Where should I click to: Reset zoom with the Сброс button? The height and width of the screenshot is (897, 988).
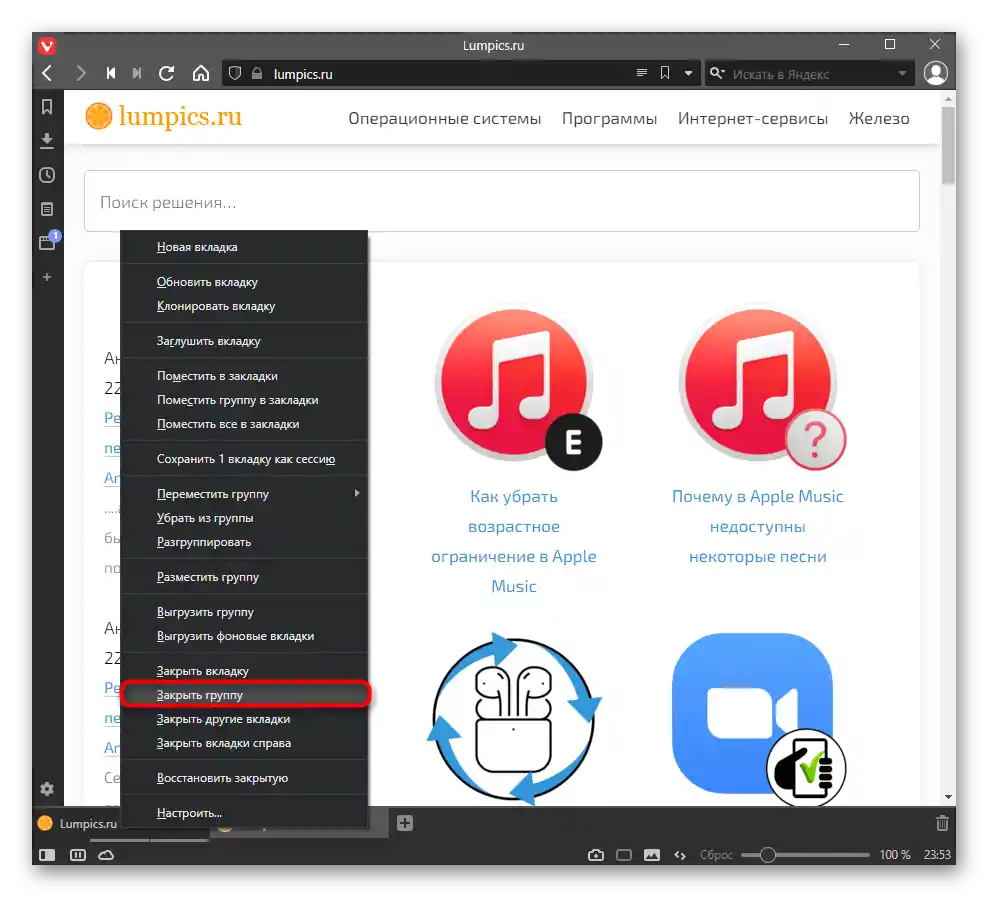click(716, 855)
